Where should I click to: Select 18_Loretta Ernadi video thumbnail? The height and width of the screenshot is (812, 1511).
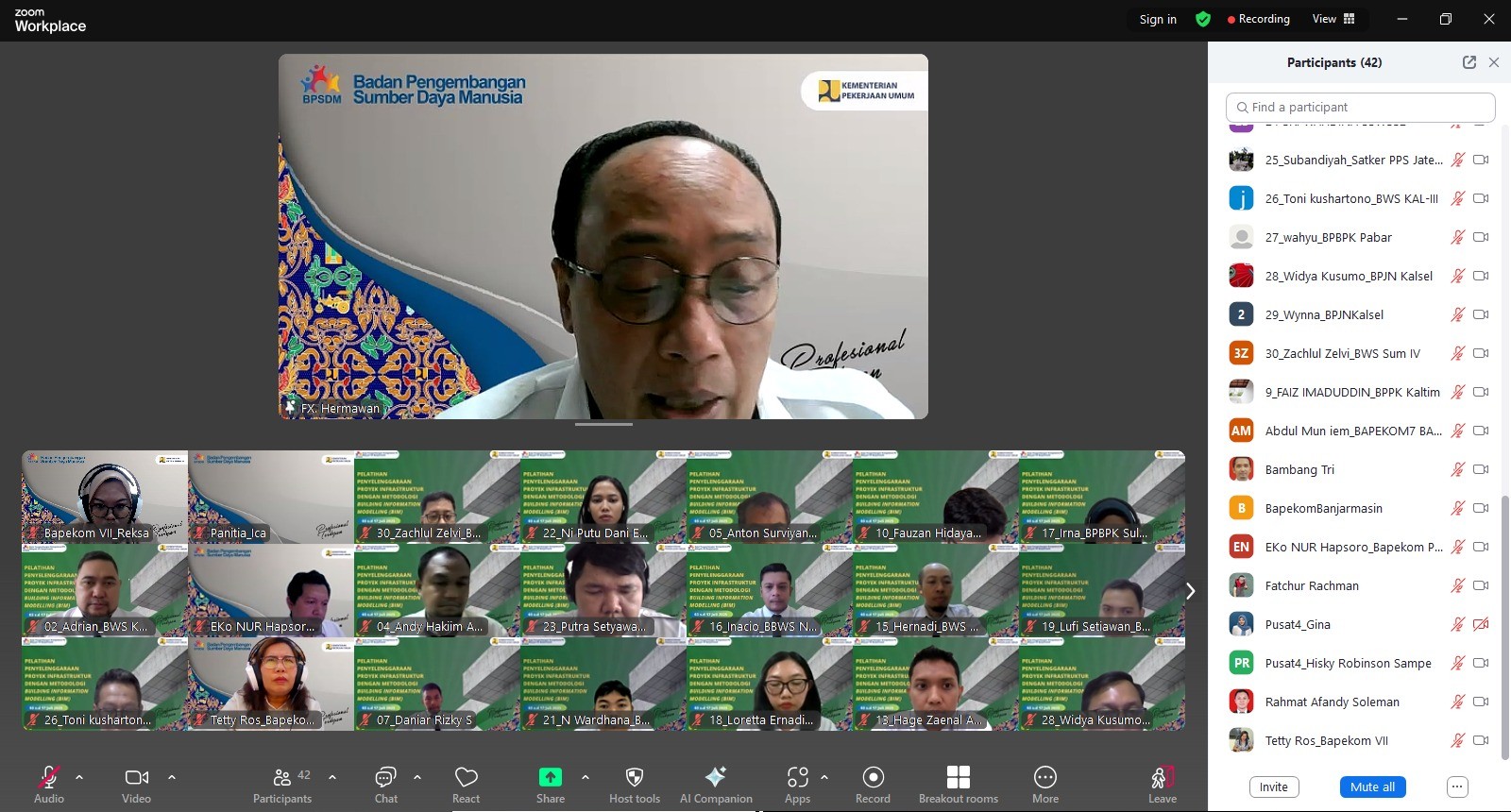pyautogui.click(x=770, y=684)
